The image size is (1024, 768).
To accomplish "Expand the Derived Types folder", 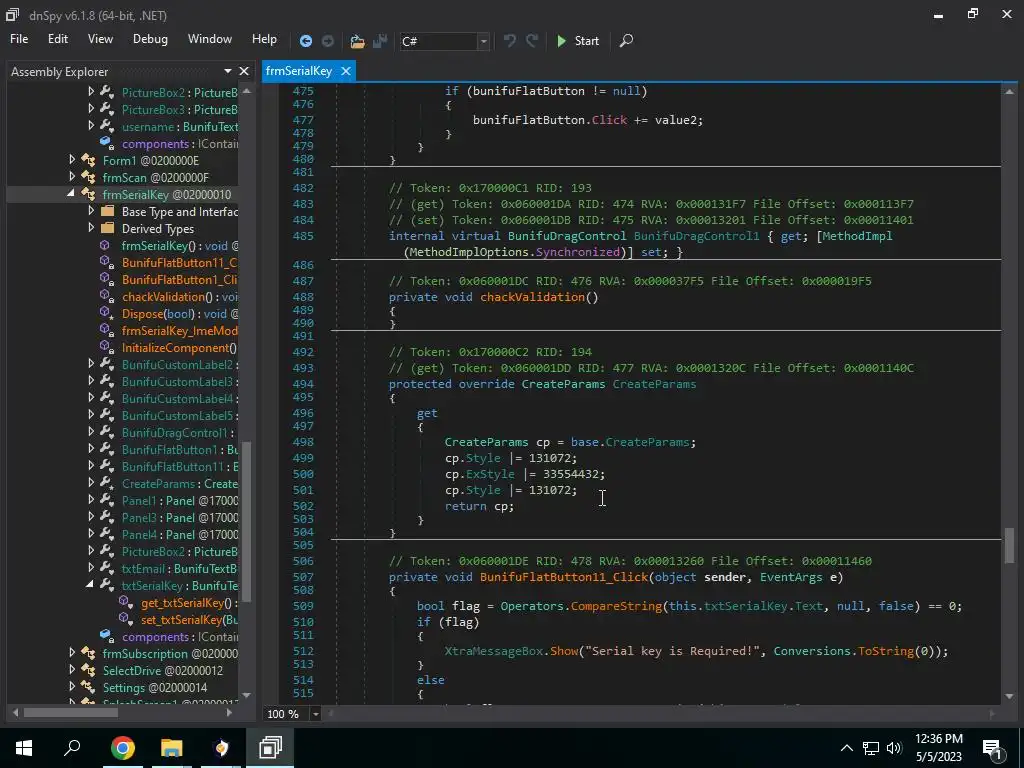I will tap(91, 228).
